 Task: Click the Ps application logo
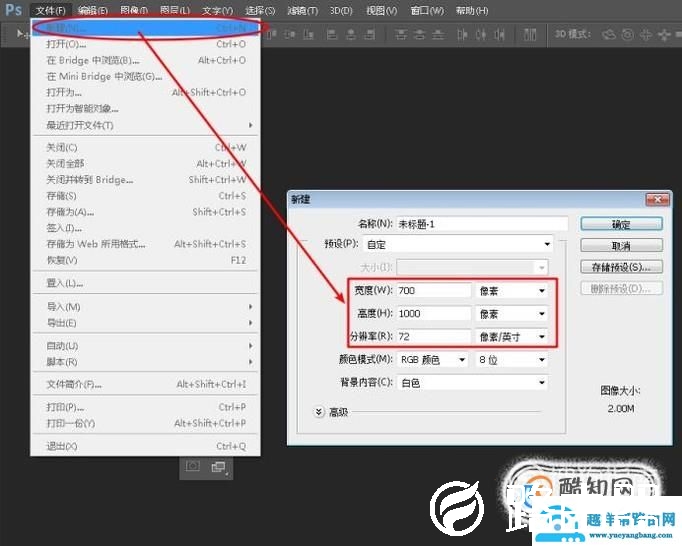(x=13, y=9)
